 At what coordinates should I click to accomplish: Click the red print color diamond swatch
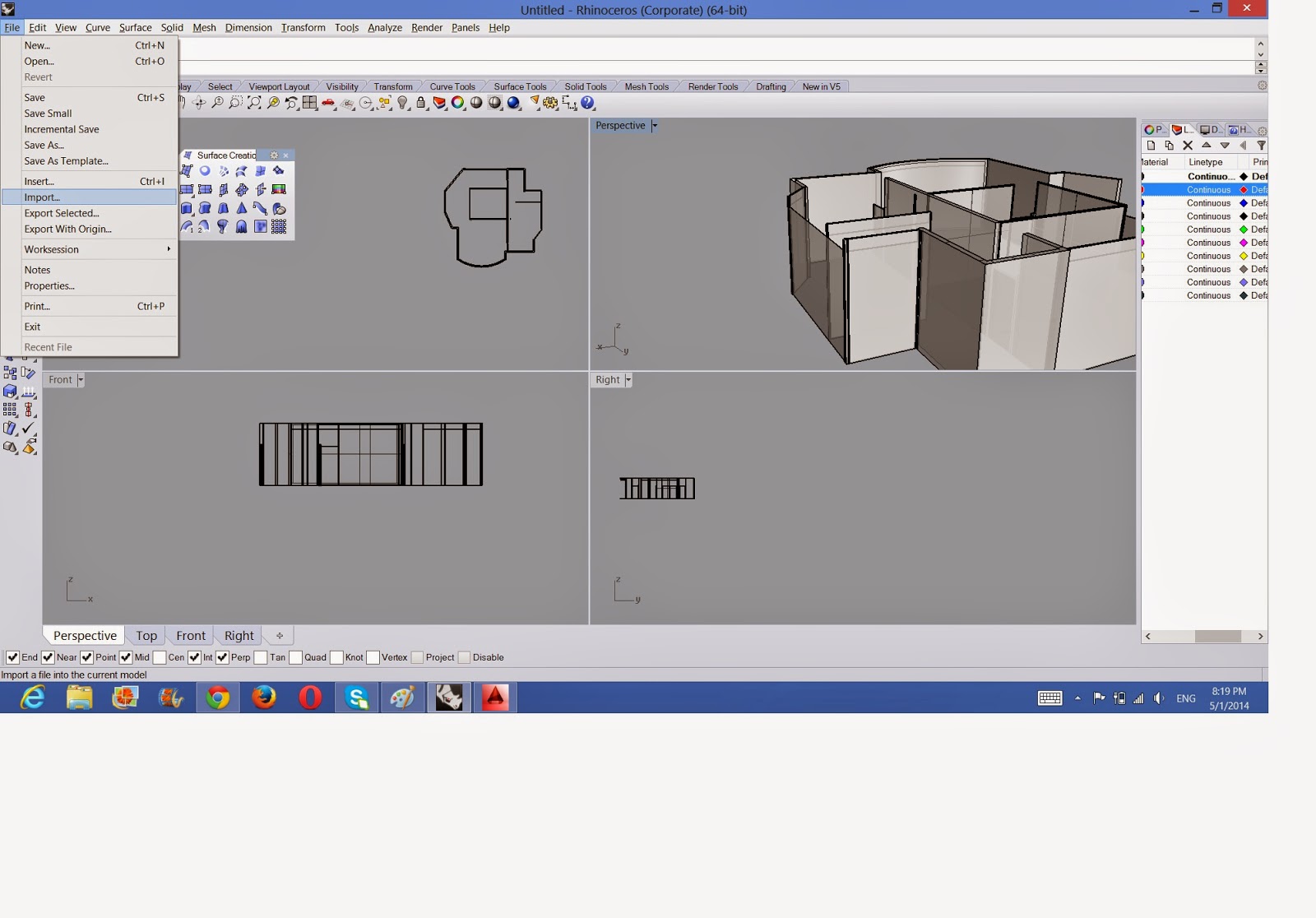(1244, 190)
